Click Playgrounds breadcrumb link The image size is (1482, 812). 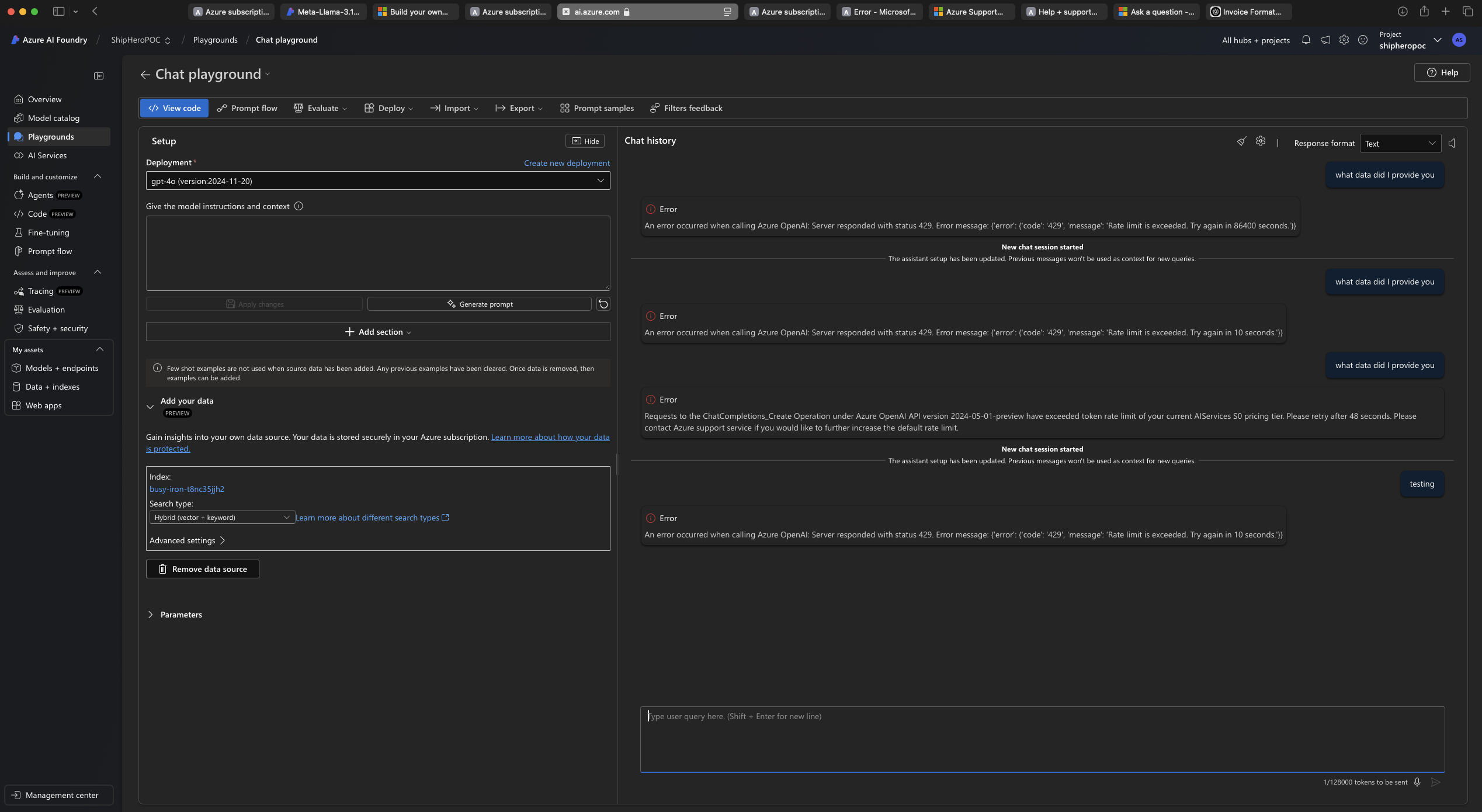coord(215,40)
